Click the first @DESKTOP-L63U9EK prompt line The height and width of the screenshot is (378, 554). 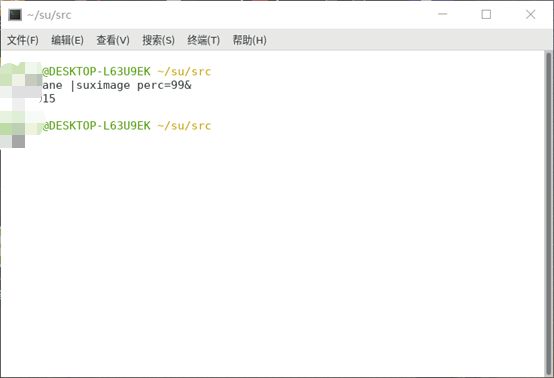(126, 72)
